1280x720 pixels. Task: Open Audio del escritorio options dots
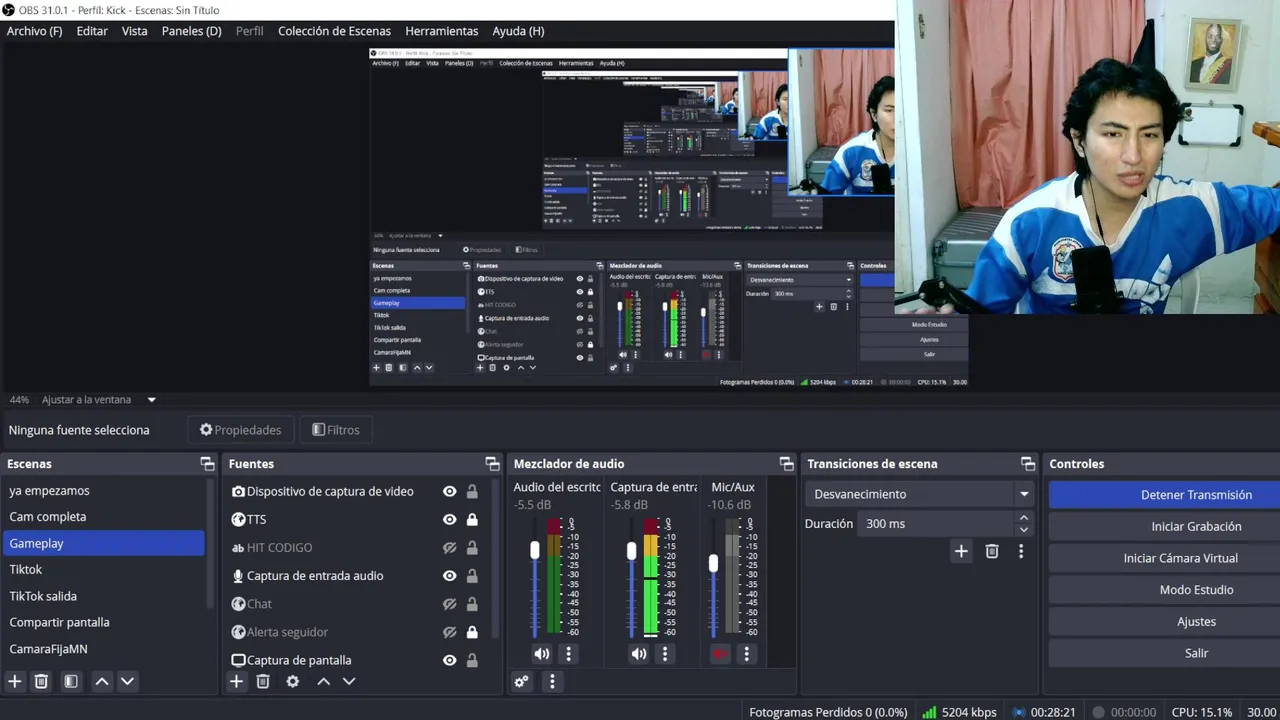(568, 654)
